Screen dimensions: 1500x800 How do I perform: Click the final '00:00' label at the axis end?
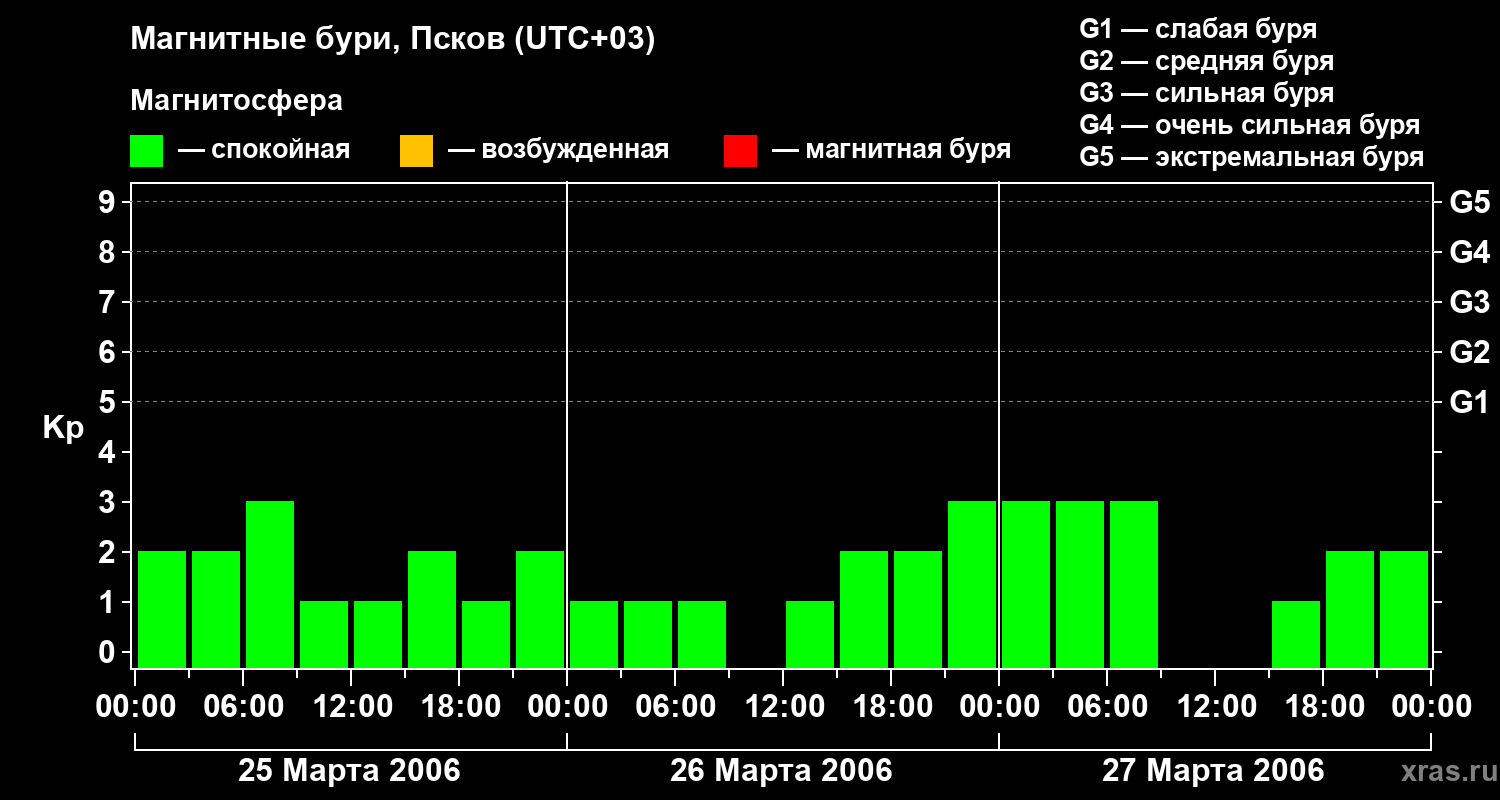(1431, 707)
